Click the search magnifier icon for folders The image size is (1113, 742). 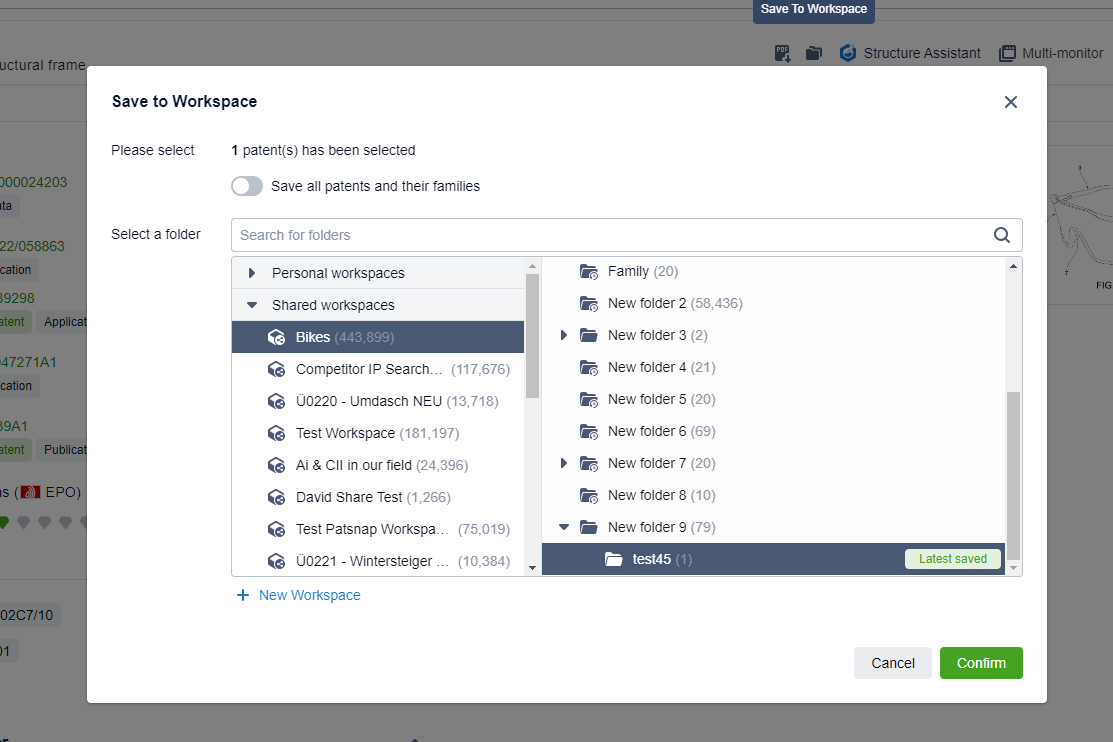coord(1002,235)
